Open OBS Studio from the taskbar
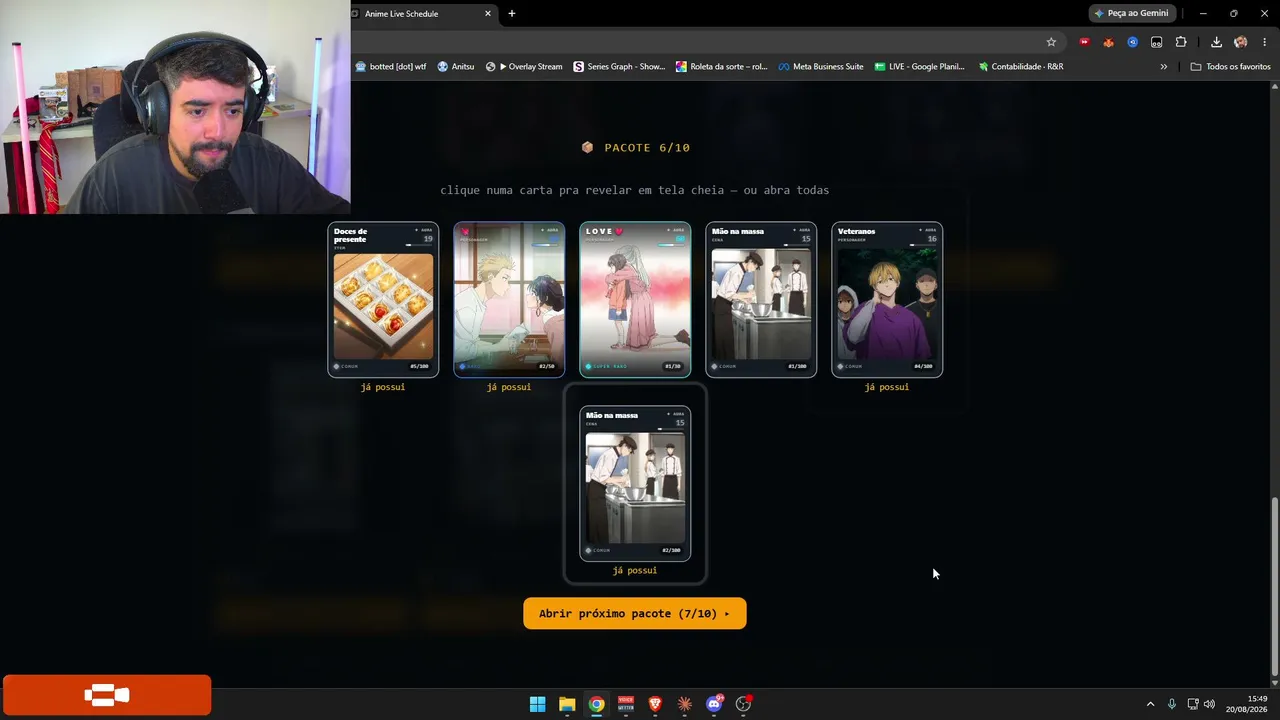 click(743, 704)
